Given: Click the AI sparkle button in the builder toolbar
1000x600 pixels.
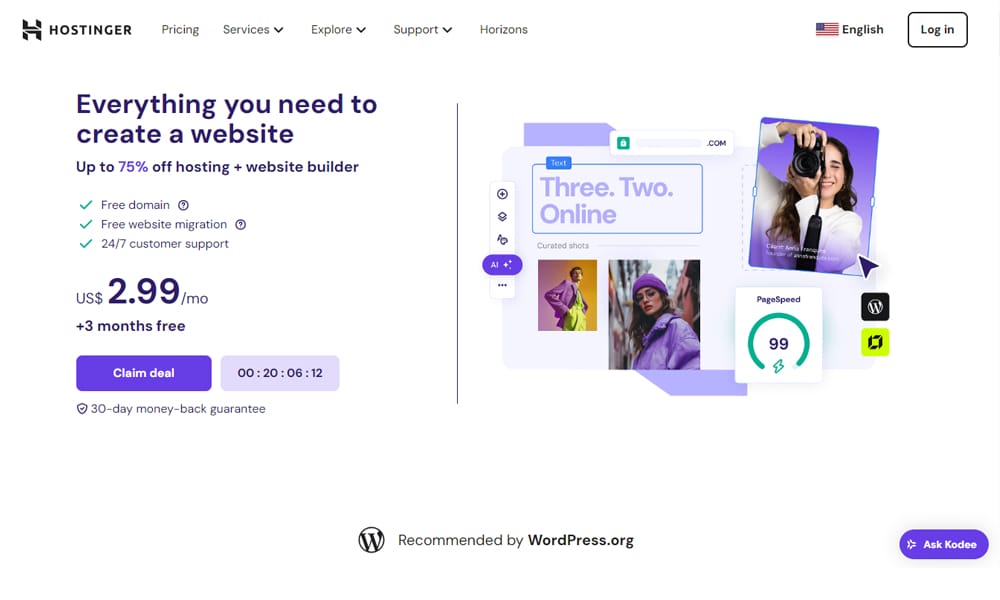Looking at the screenshot, I should click(502, 265).
